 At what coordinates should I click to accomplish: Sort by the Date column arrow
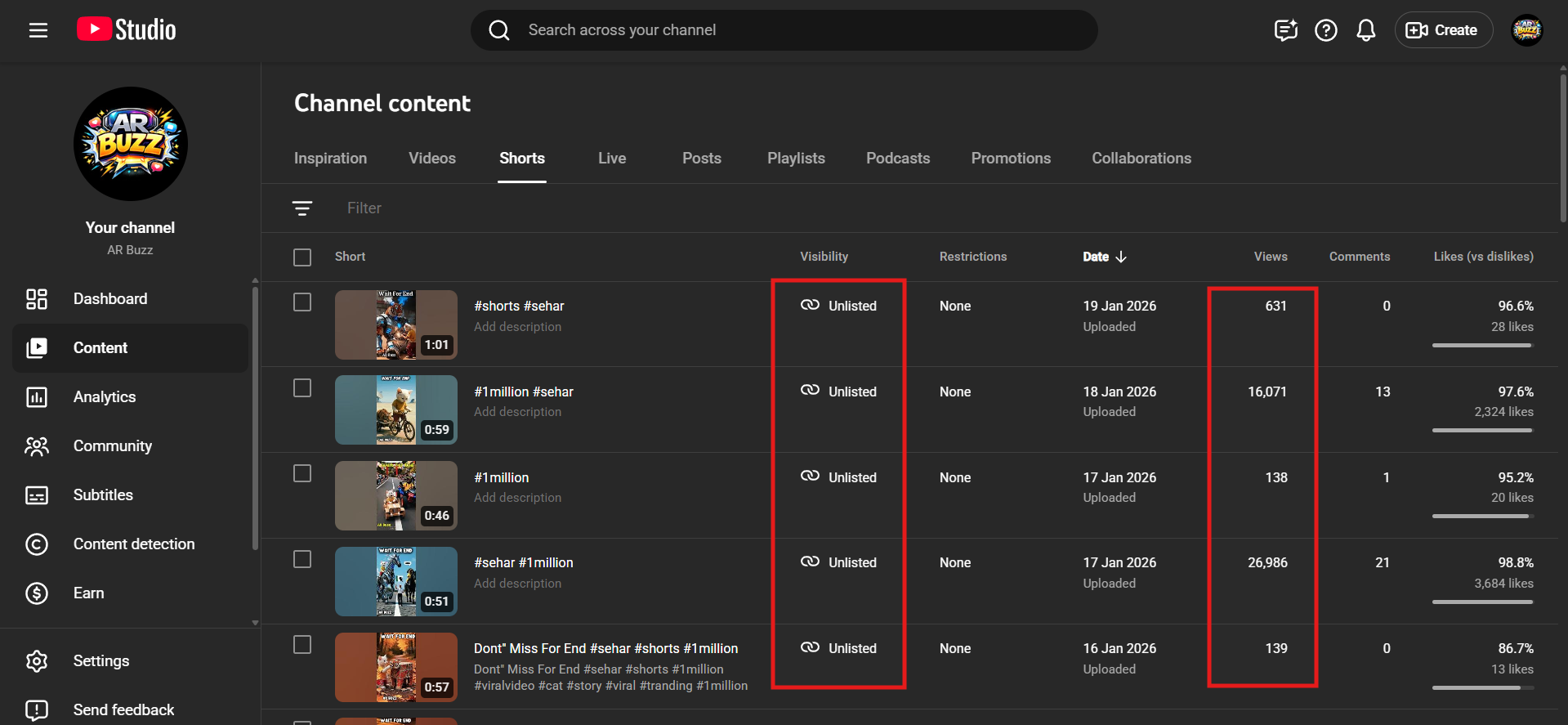click(1121, 257)
